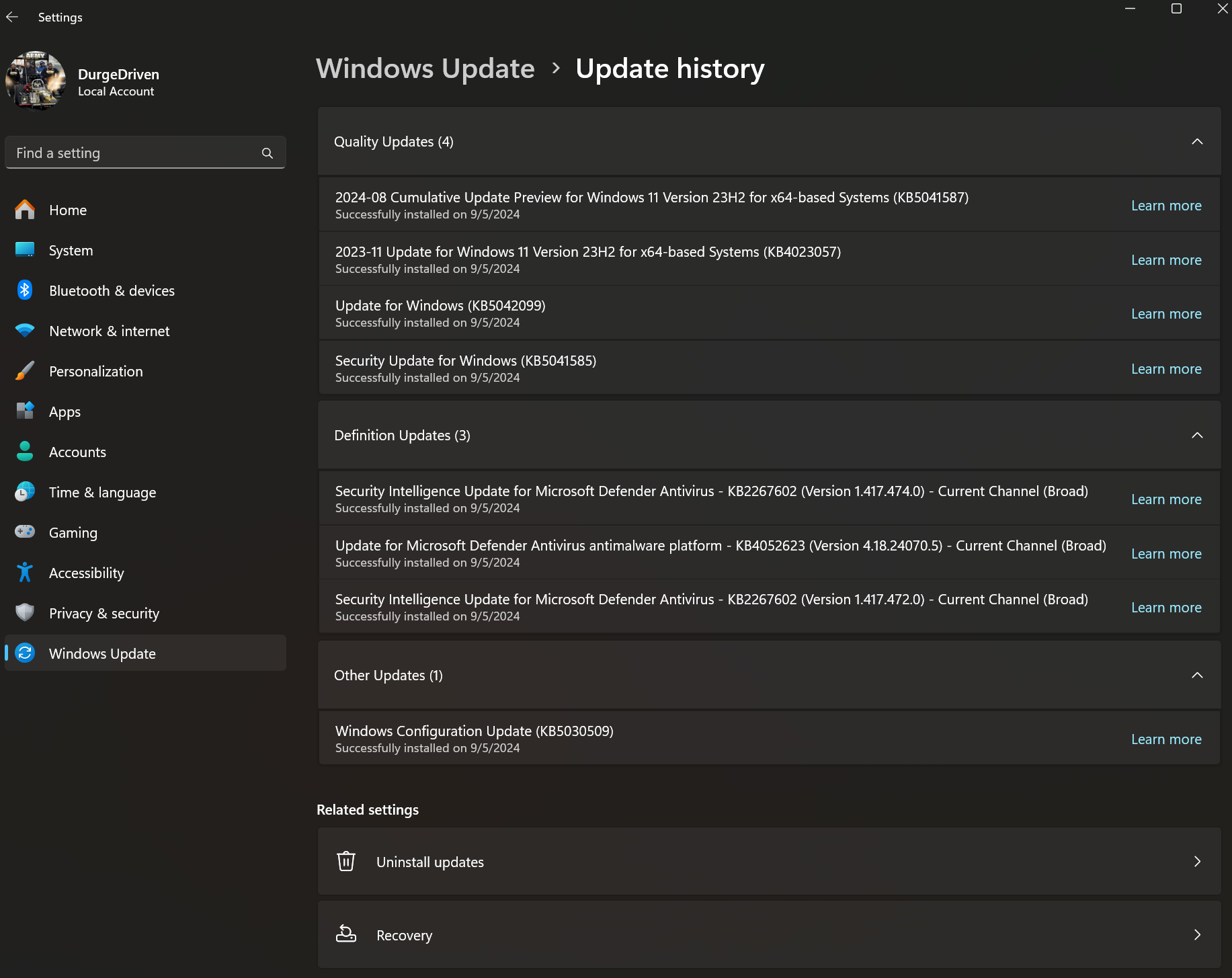
Task: Open Personalization settings
Action: (145, 371)
